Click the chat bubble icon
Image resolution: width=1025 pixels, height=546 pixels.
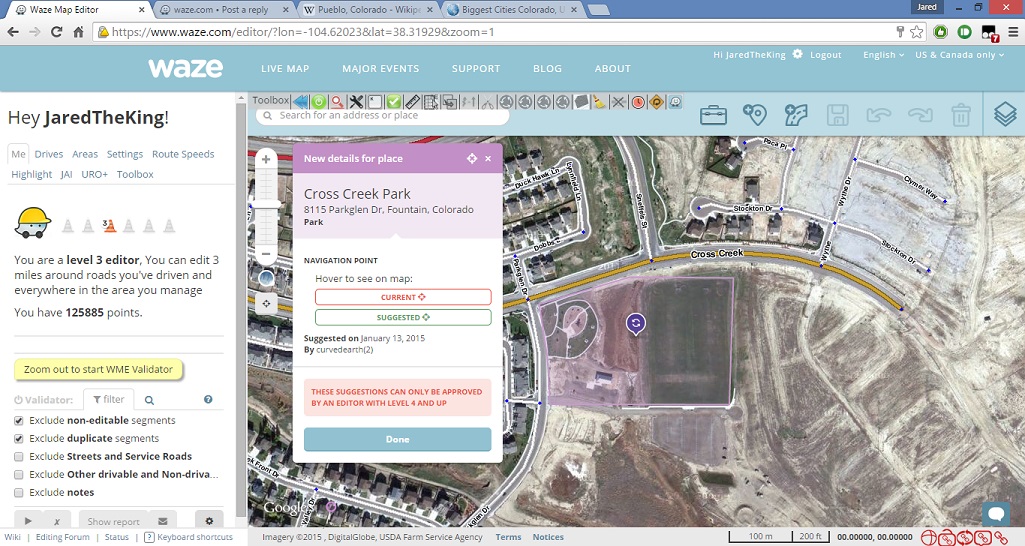(996, 514)
